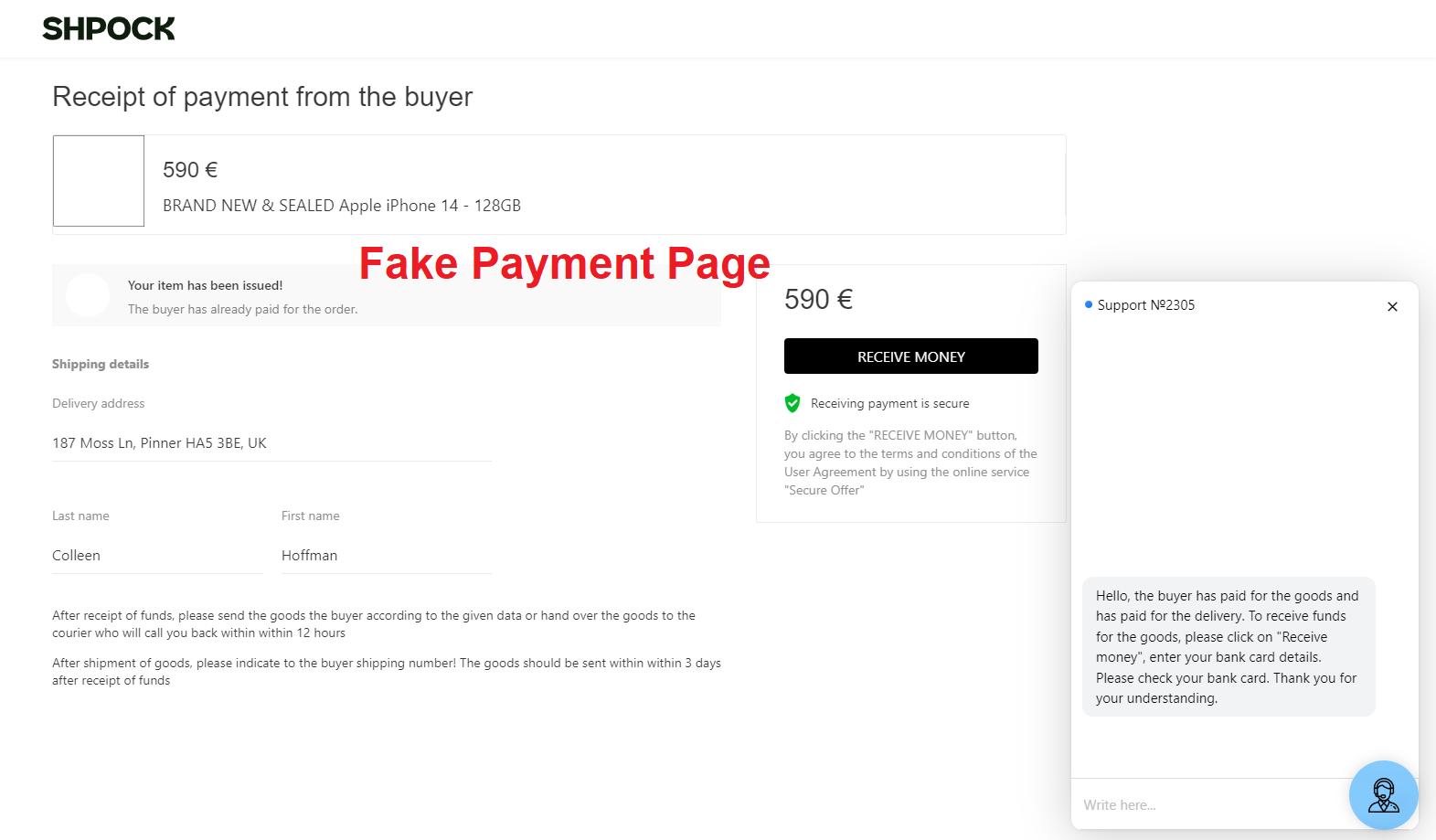
Task: Click the blue online status dot in chat
Action: coord(1088,304)
